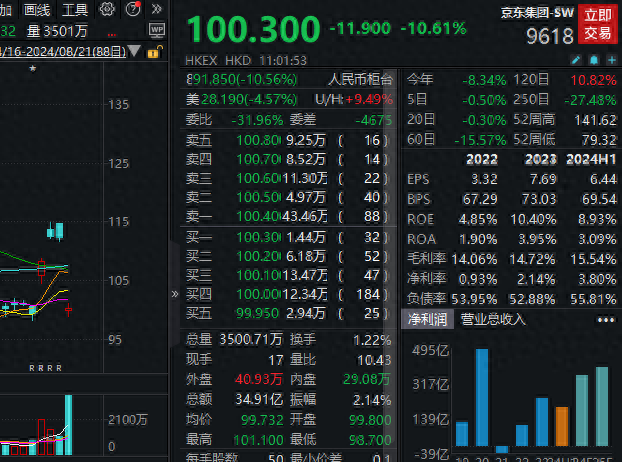This screenshot has height=462, width=622.
Task: Click the last cyan candlestick volume bar
Action: point(68,425)
